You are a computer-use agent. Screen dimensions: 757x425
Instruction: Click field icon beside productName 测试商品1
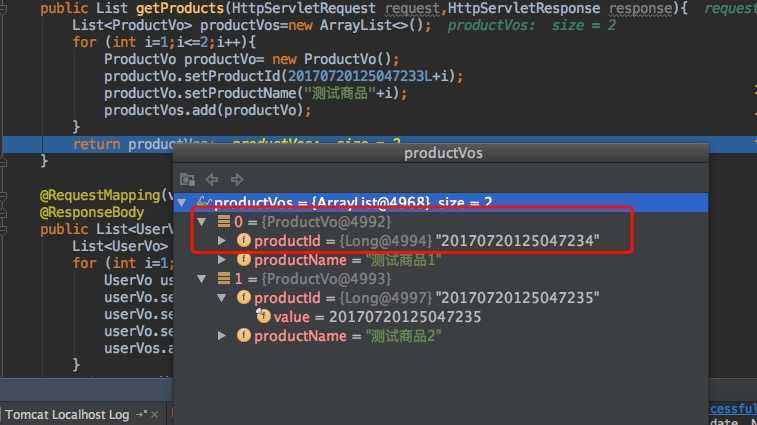pyautogui.click(x=244, y=259)
